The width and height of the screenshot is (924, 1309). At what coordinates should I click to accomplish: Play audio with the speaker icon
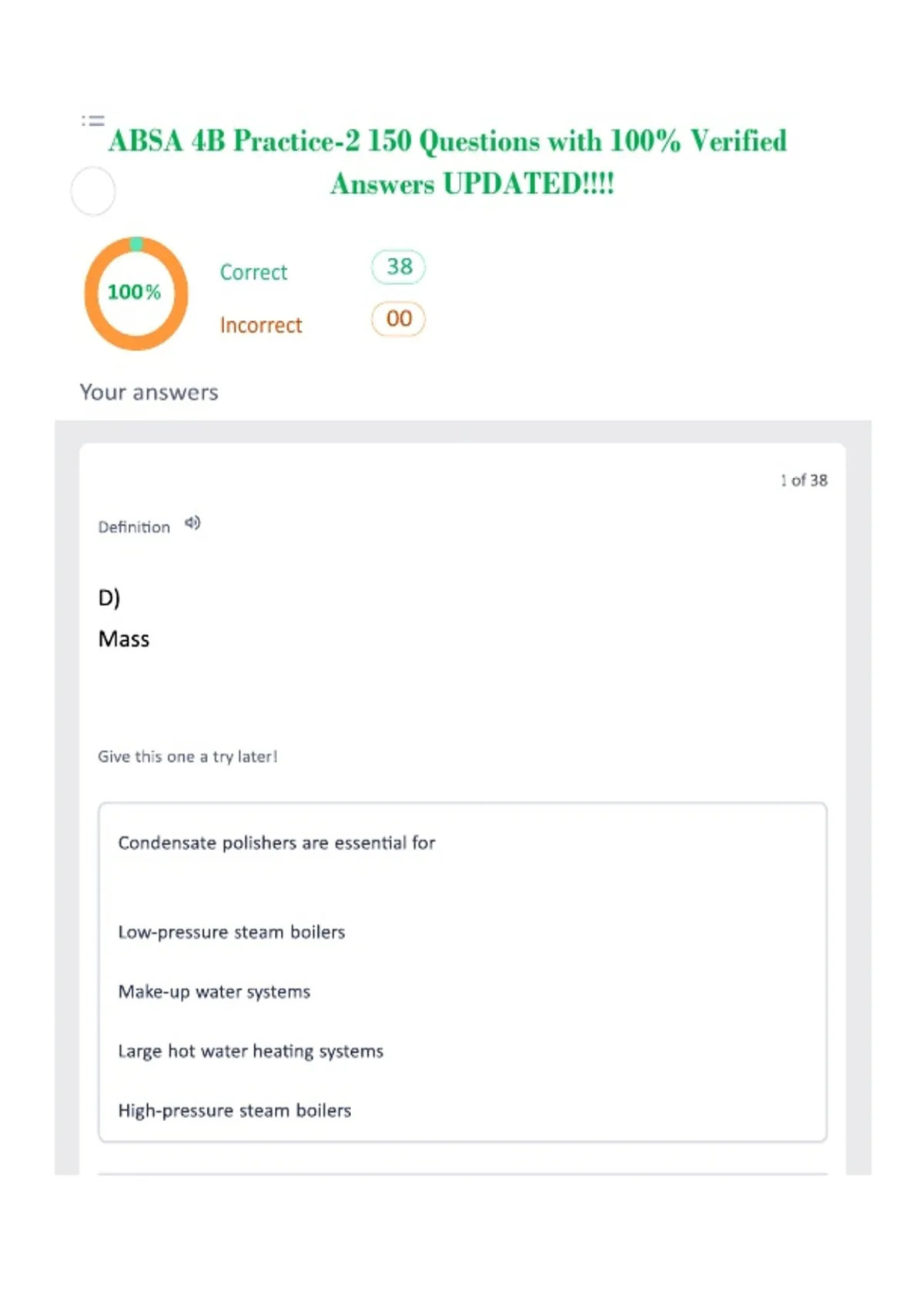pyautogui.click(x=192, y=524)
